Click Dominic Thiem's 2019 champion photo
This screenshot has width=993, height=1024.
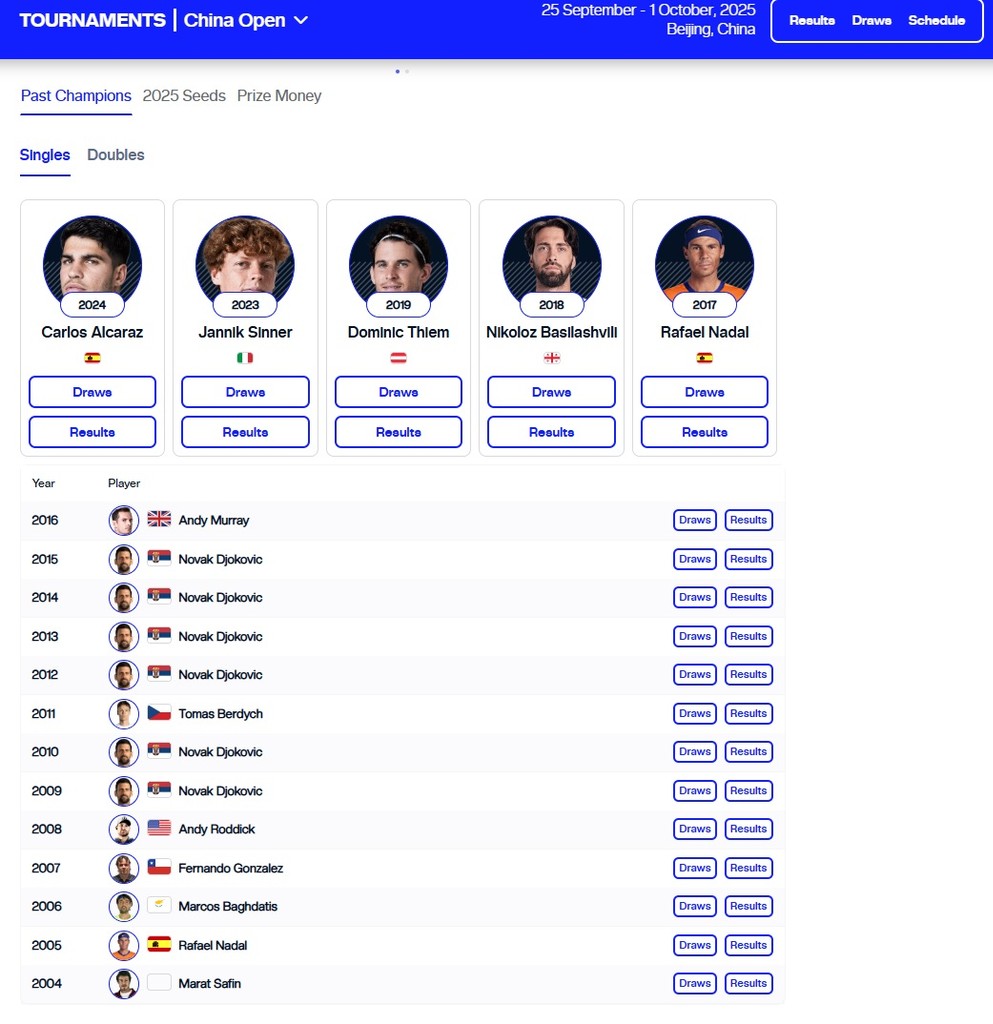point(398,263)
